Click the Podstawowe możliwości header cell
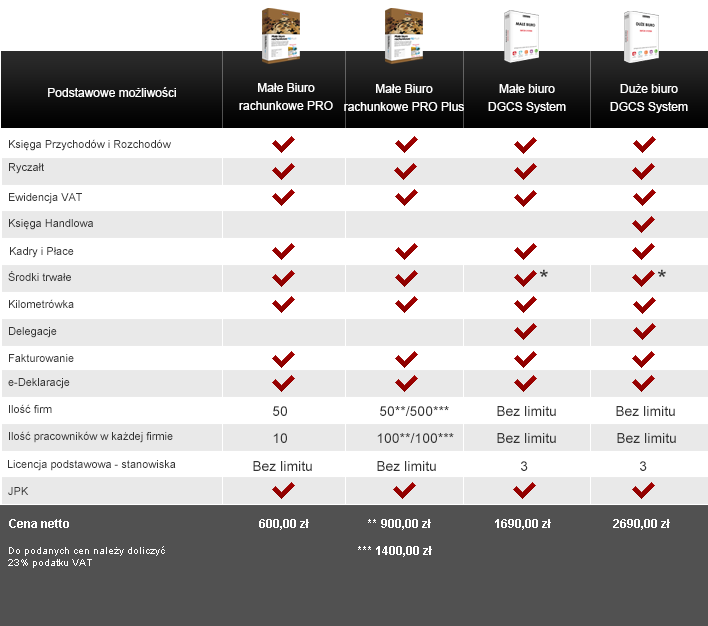The height and width of the screenshot is (626, 708). click(112, 93)
